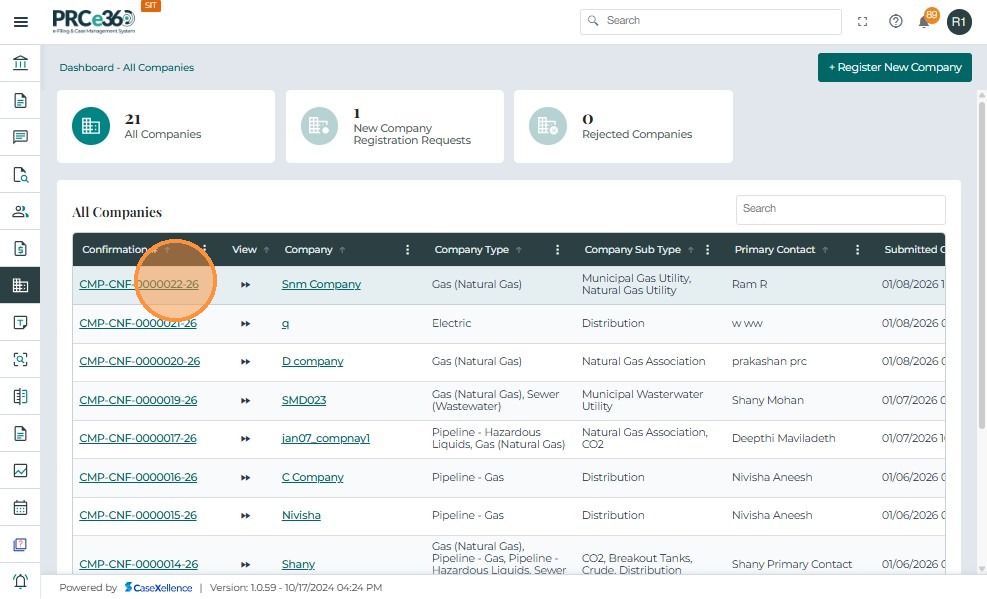The width and height of the screenshot is (987, 599).
Task: Select the bank building sidebar icon
Action: (x=20, y=64)
